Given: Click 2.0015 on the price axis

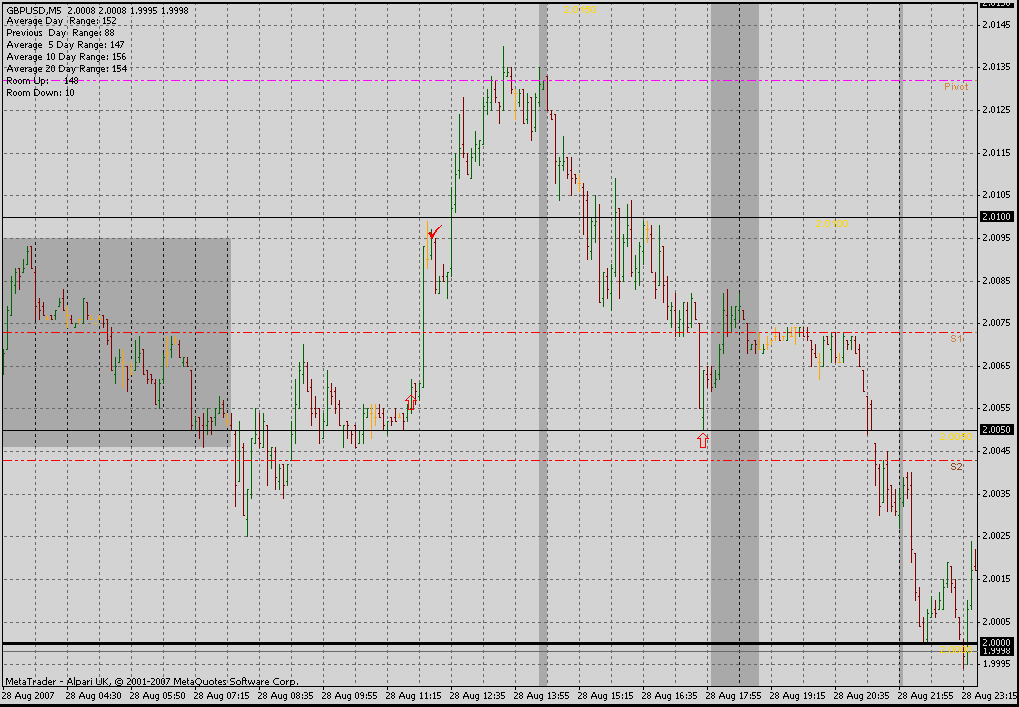Looking at the screenshot, I should (x=997, y=579).
